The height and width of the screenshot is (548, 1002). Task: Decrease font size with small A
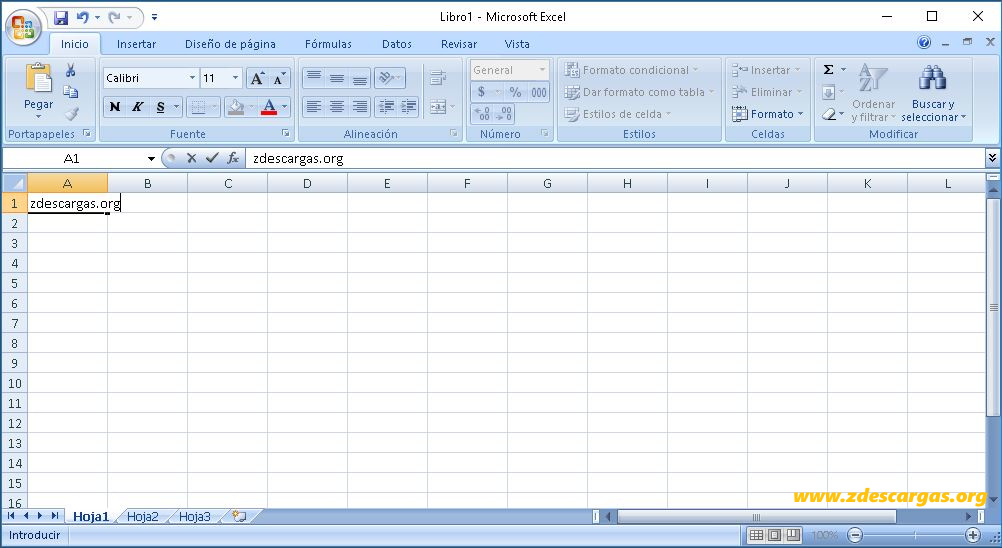point(279,79)
